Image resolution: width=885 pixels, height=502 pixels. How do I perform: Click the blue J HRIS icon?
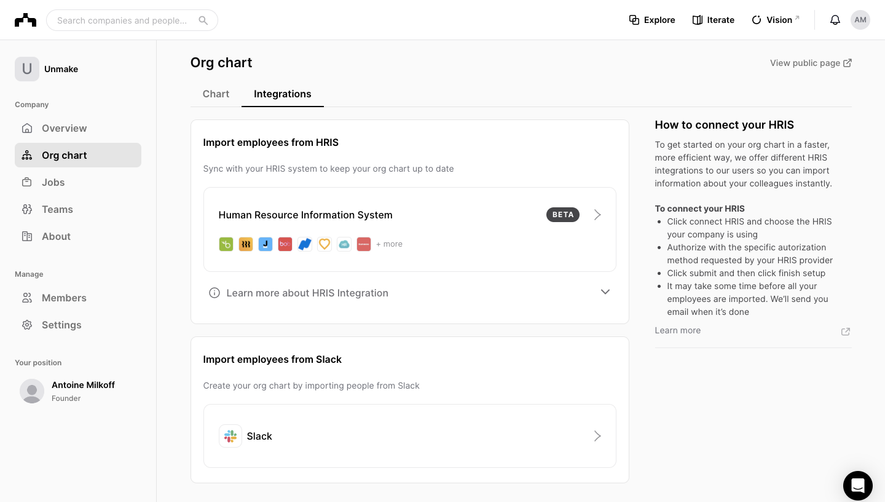[x=265, y=244]
